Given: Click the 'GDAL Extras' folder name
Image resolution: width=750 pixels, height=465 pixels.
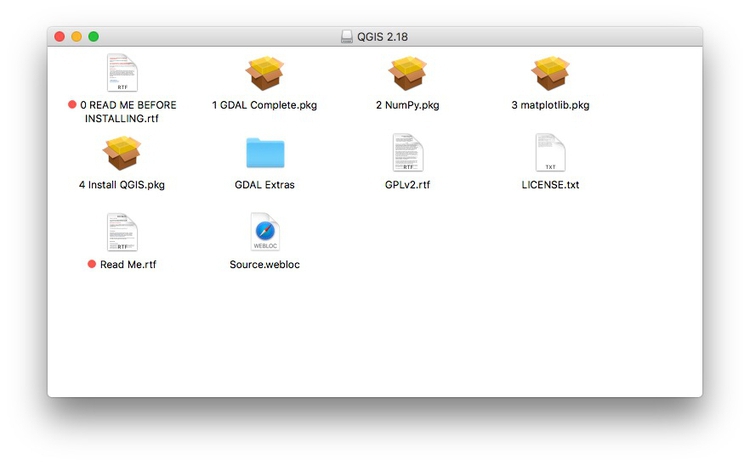Looking at the screenshot, I should [265, 185].
